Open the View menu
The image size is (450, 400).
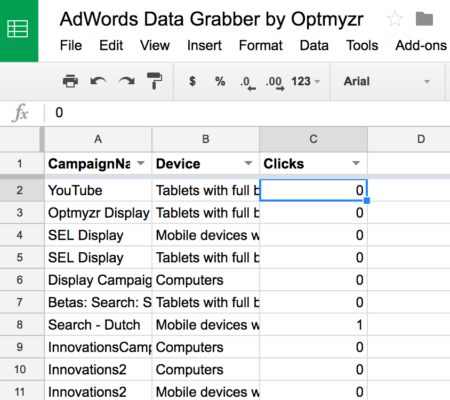tap(155, 45)
